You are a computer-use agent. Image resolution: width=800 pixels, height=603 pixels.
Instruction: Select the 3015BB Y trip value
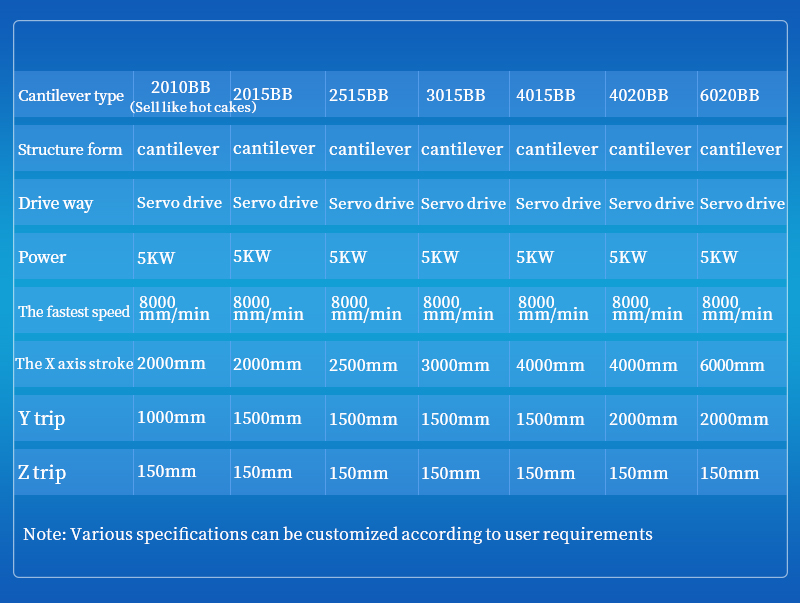pyautogui.click(x=456, y=419)
